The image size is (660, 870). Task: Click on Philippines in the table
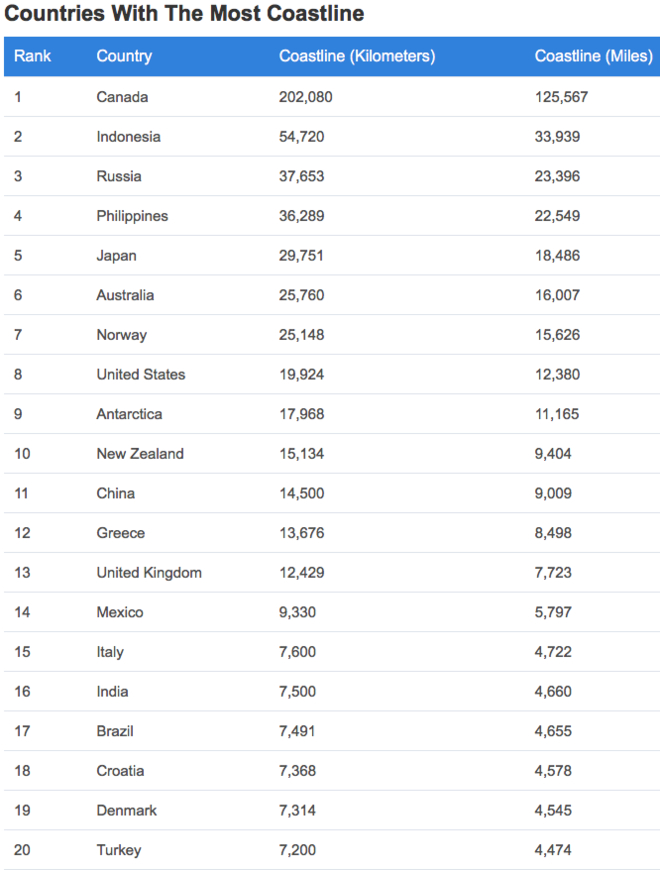(x=132, y=216)
